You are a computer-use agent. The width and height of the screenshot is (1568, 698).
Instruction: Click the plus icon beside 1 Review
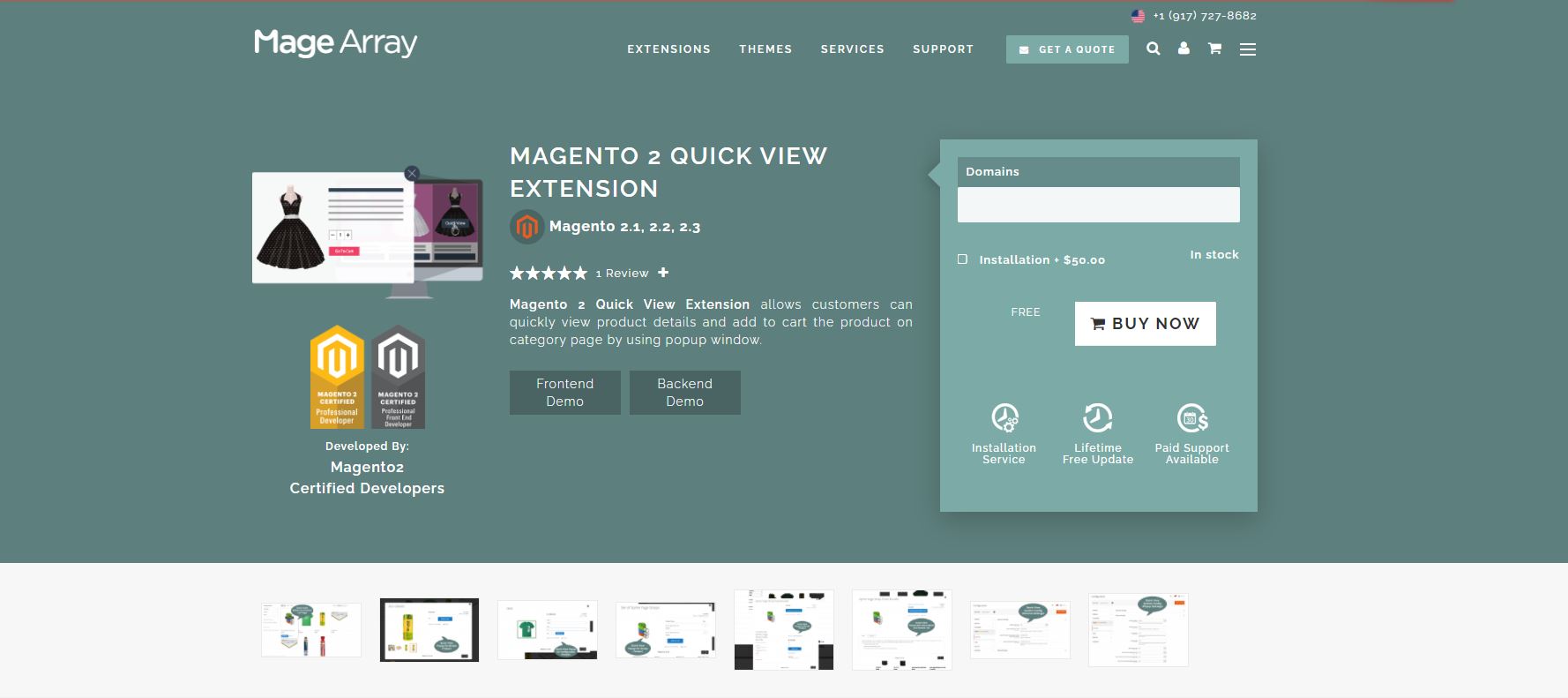pyautogui.click(x=663, y=273)
